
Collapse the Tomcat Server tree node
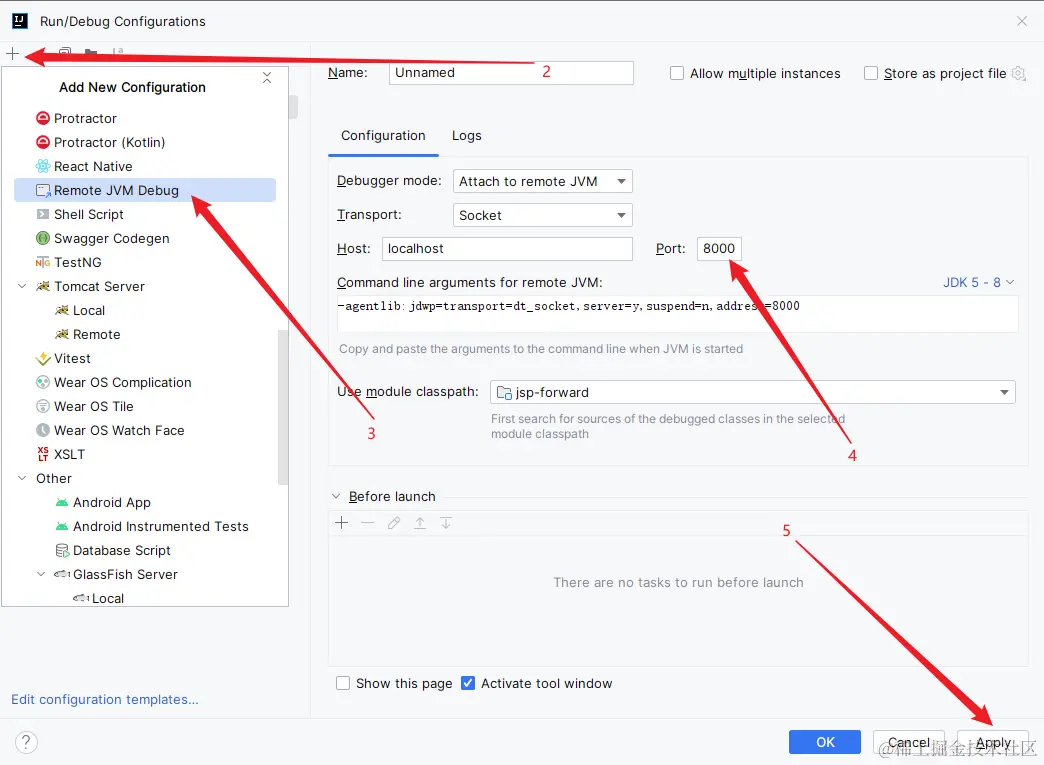22,286
